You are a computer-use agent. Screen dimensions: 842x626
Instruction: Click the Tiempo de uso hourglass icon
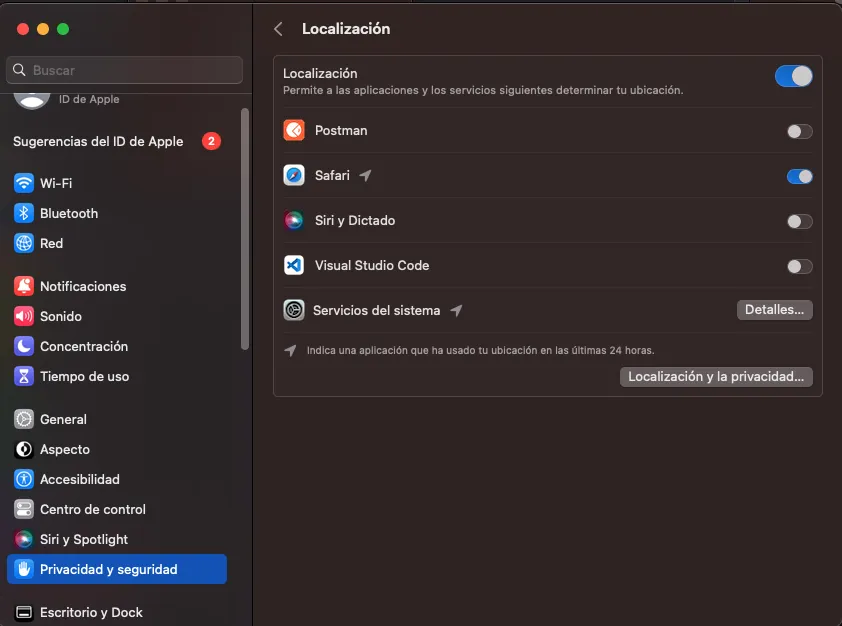24,376
